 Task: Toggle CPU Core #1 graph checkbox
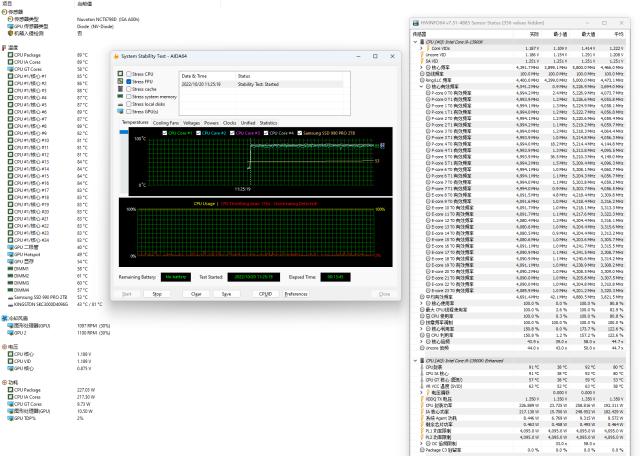165,133
